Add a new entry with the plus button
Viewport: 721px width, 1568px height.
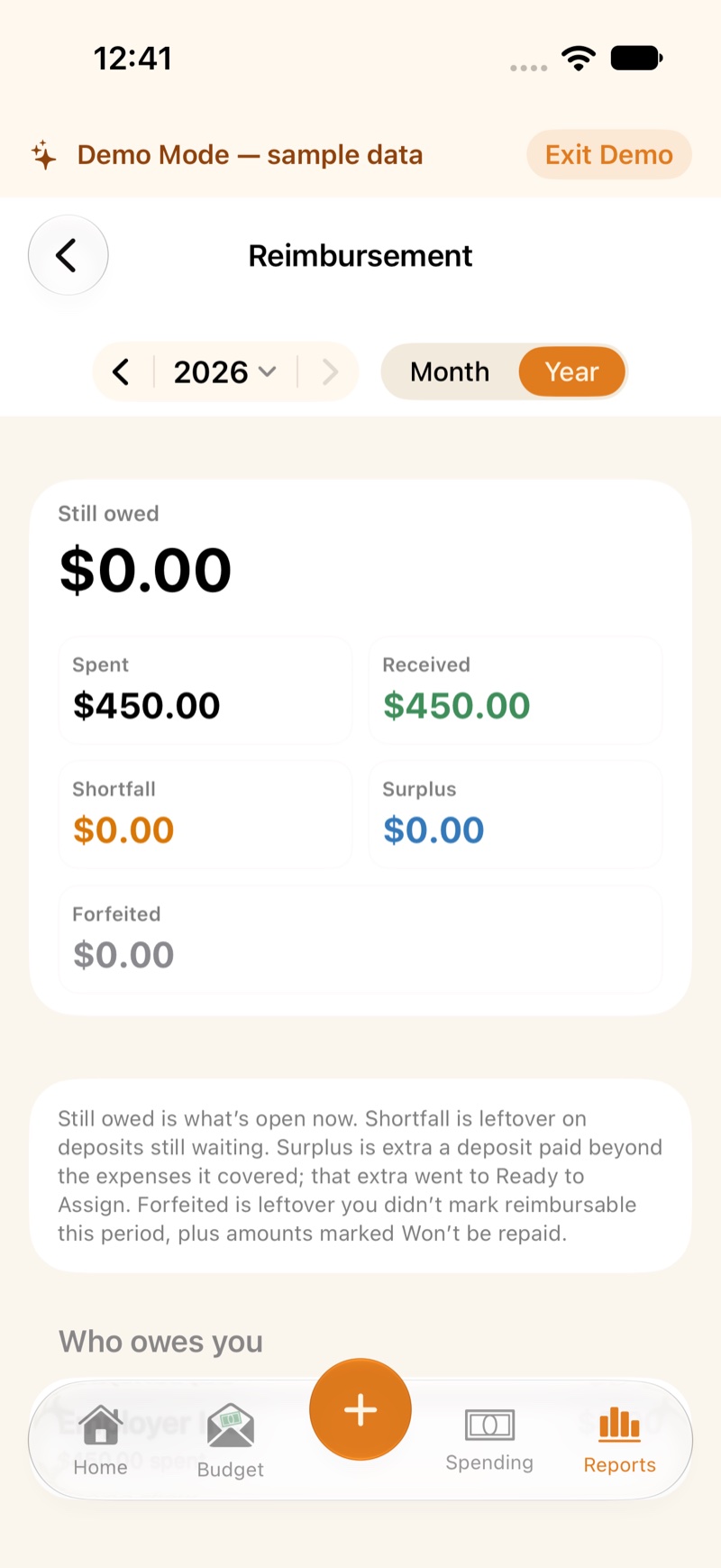360,1409
